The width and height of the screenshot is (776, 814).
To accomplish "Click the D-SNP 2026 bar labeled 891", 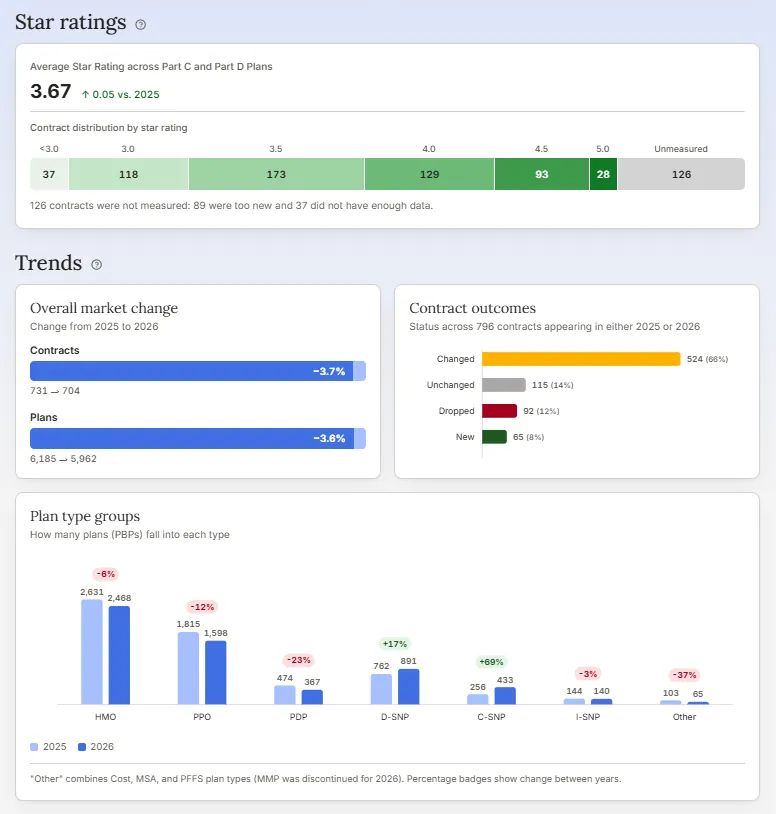I will 409,687.
